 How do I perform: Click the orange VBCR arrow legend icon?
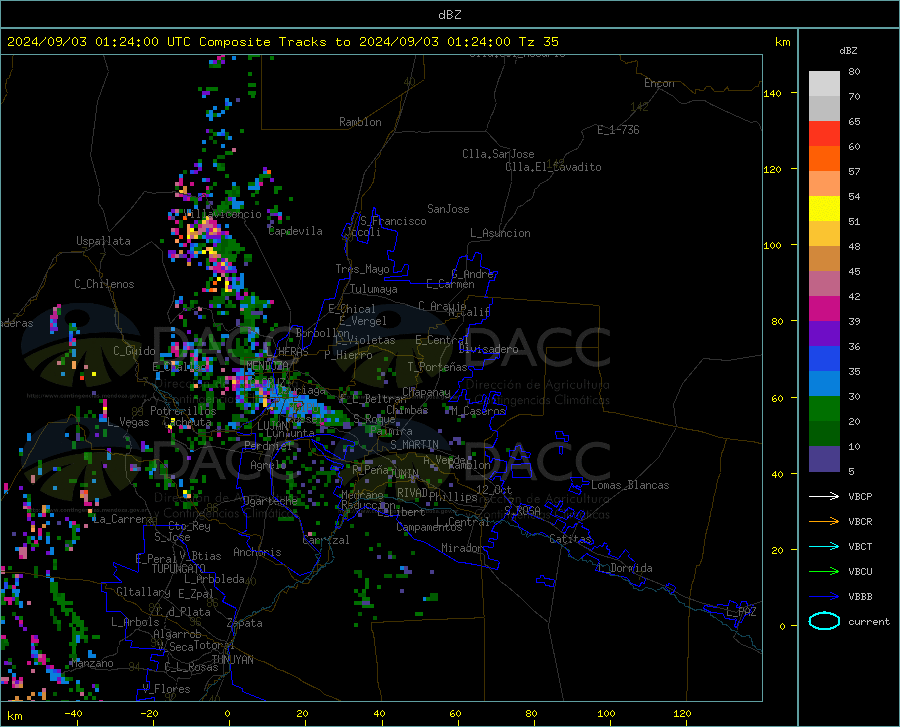pos(824,522)
